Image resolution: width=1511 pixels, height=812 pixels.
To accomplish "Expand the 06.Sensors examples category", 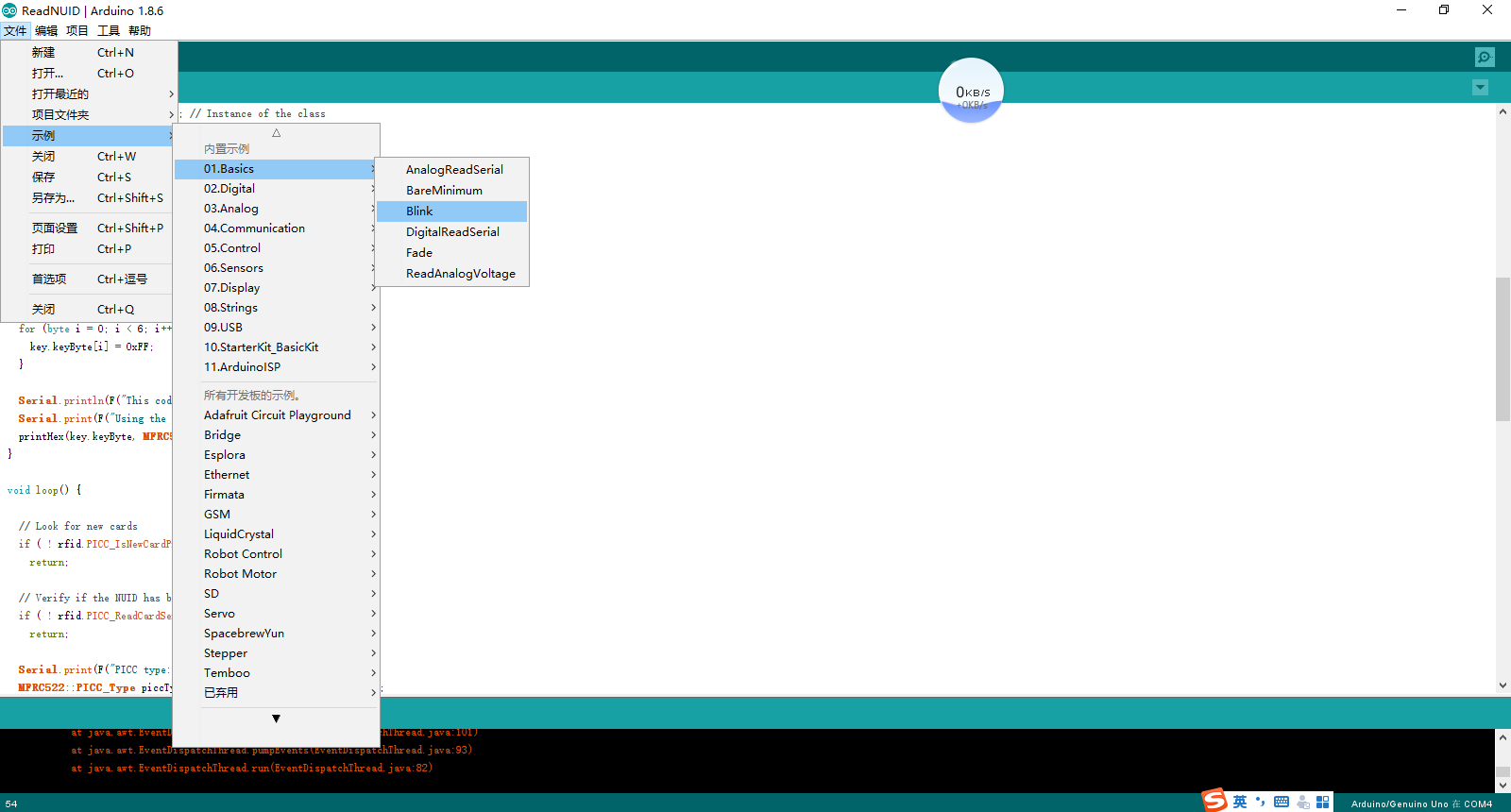I will 277,268.
